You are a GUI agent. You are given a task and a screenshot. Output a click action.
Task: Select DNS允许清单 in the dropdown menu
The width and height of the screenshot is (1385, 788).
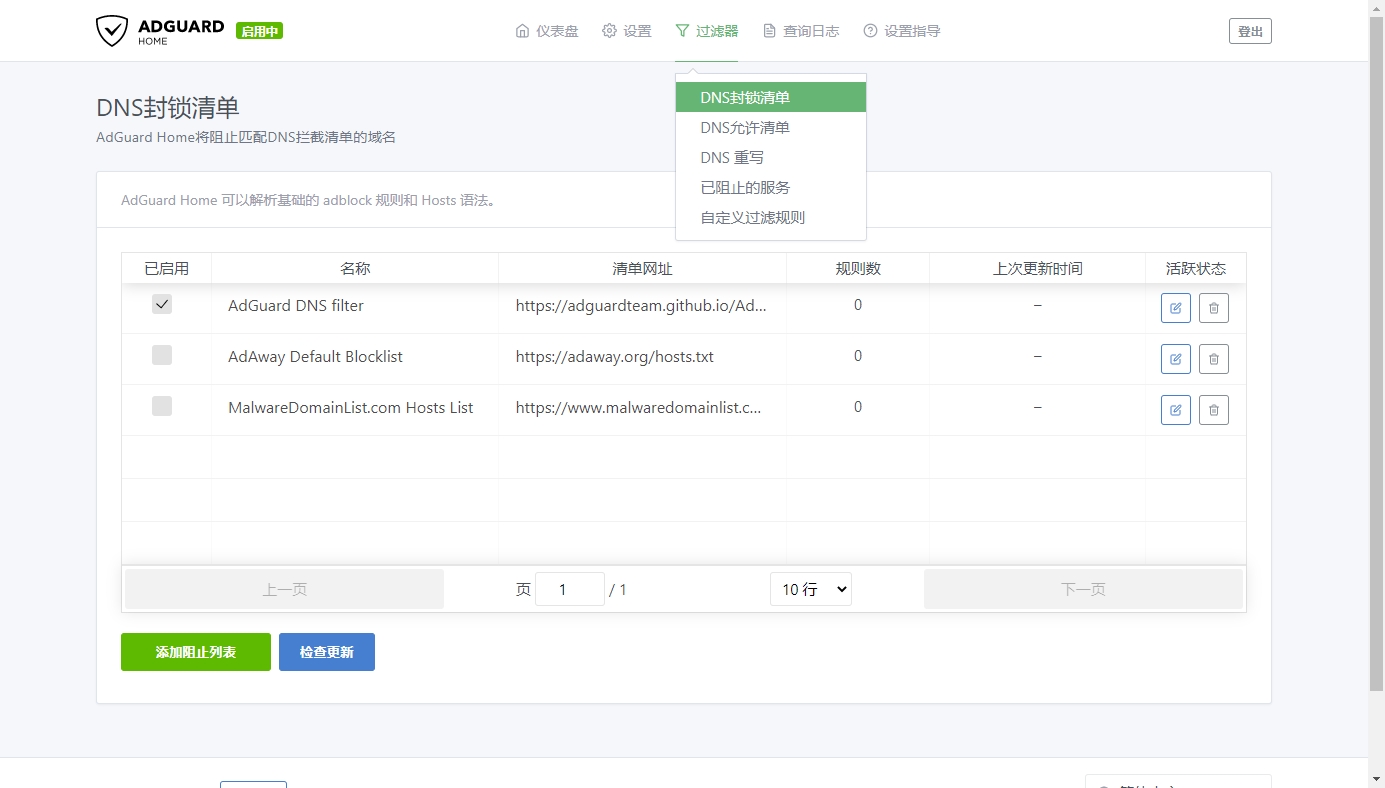[x=771, y=127]
